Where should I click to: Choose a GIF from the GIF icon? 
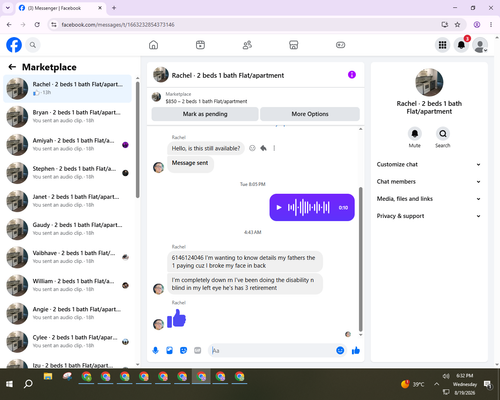click(198, 350)
